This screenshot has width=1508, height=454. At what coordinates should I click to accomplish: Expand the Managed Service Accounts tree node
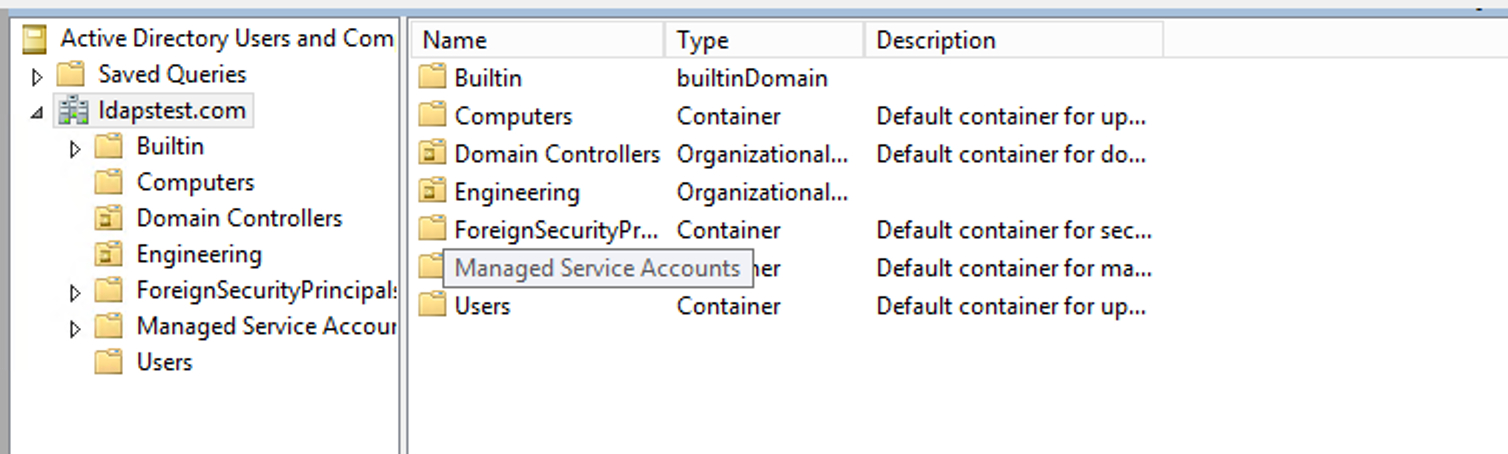click(75, 329)
